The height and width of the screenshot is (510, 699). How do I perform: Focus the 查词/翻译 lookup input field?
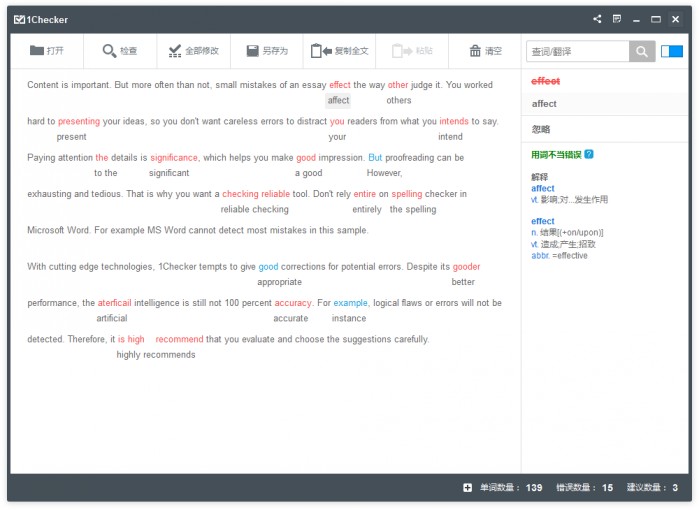coord(578,52)
